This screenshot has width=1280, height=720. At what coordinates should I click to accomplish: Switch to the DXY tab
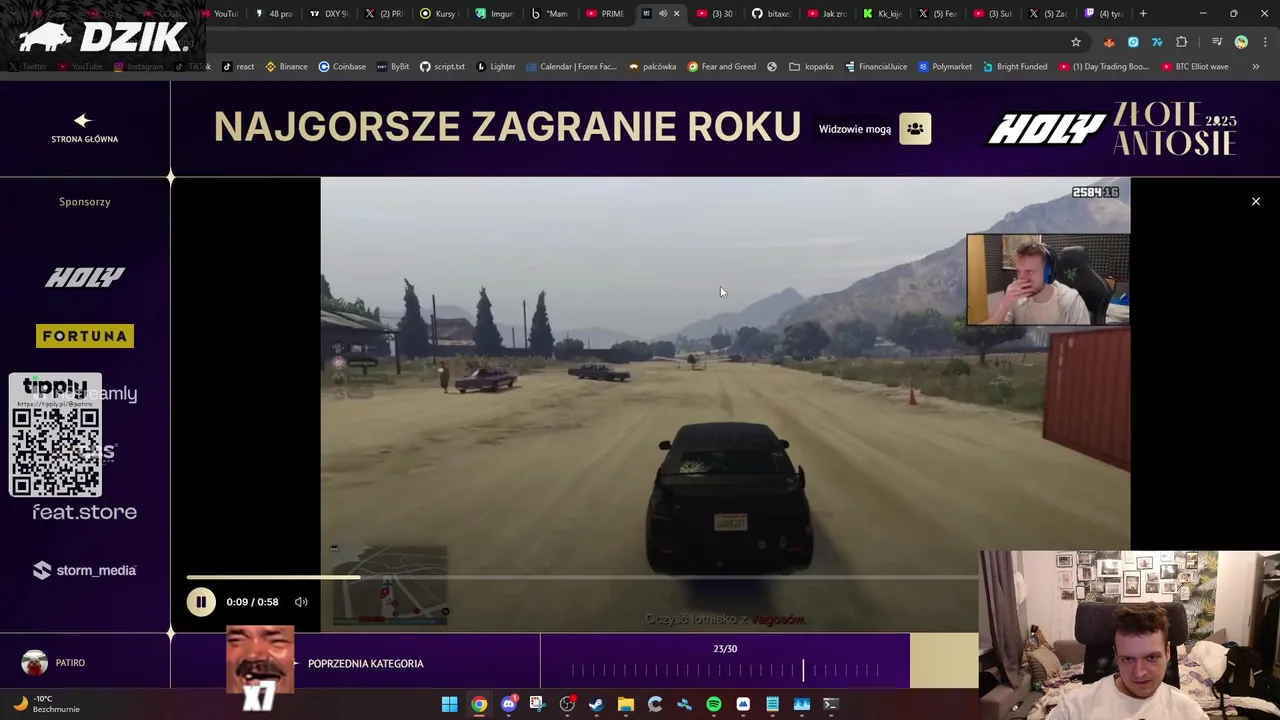pos(329,14)
